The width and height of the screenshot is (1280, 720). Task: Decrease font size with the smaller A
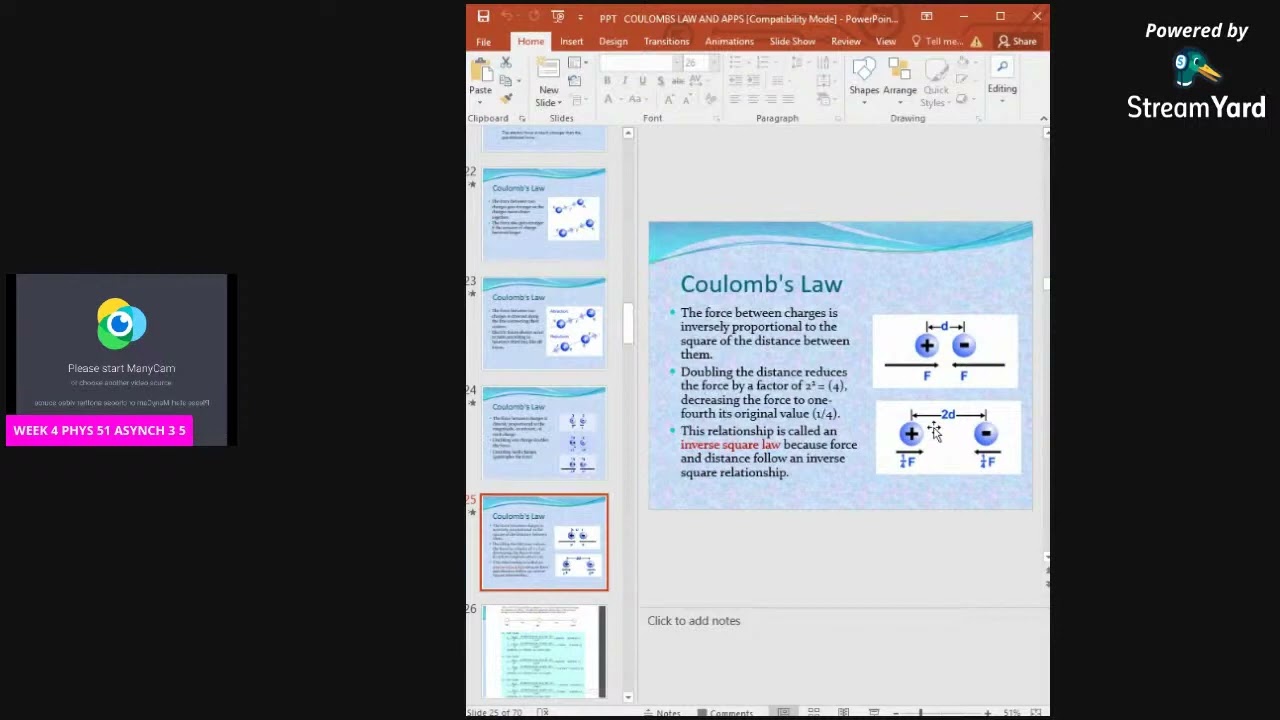(688, 99)
